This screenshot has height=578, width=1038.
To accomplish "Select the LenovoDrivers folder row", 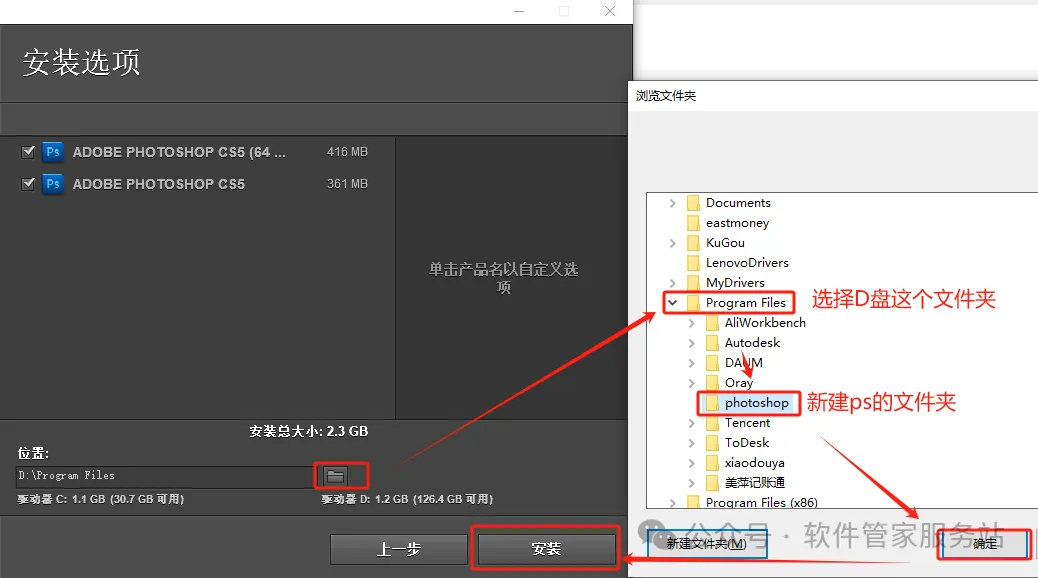I will click(747, 262).
